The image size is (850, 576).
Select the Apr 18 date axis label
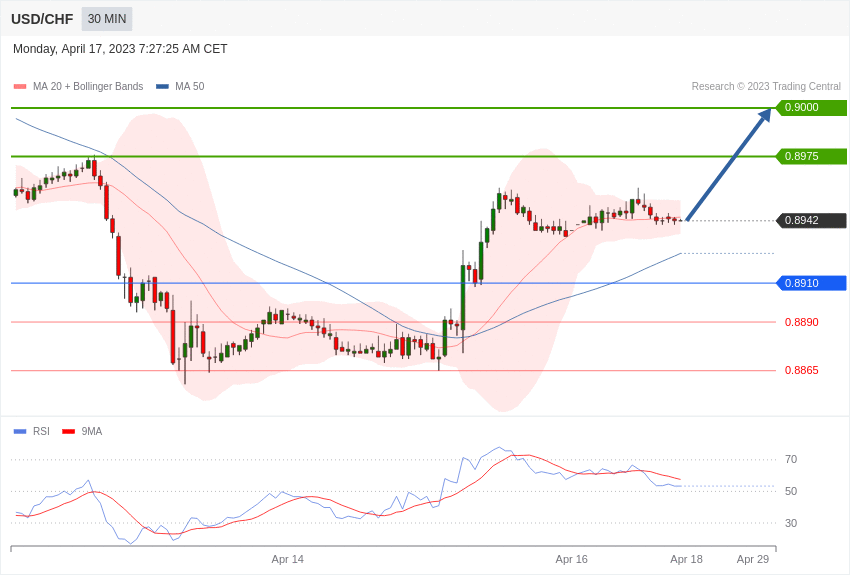687,559
